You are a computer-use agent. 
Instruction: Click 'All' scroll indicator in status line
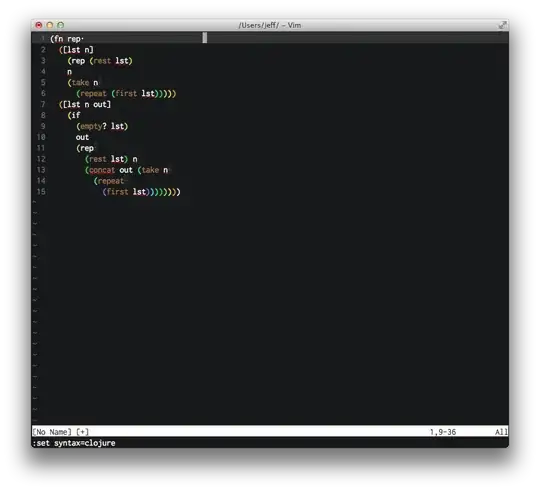(501, 432)
